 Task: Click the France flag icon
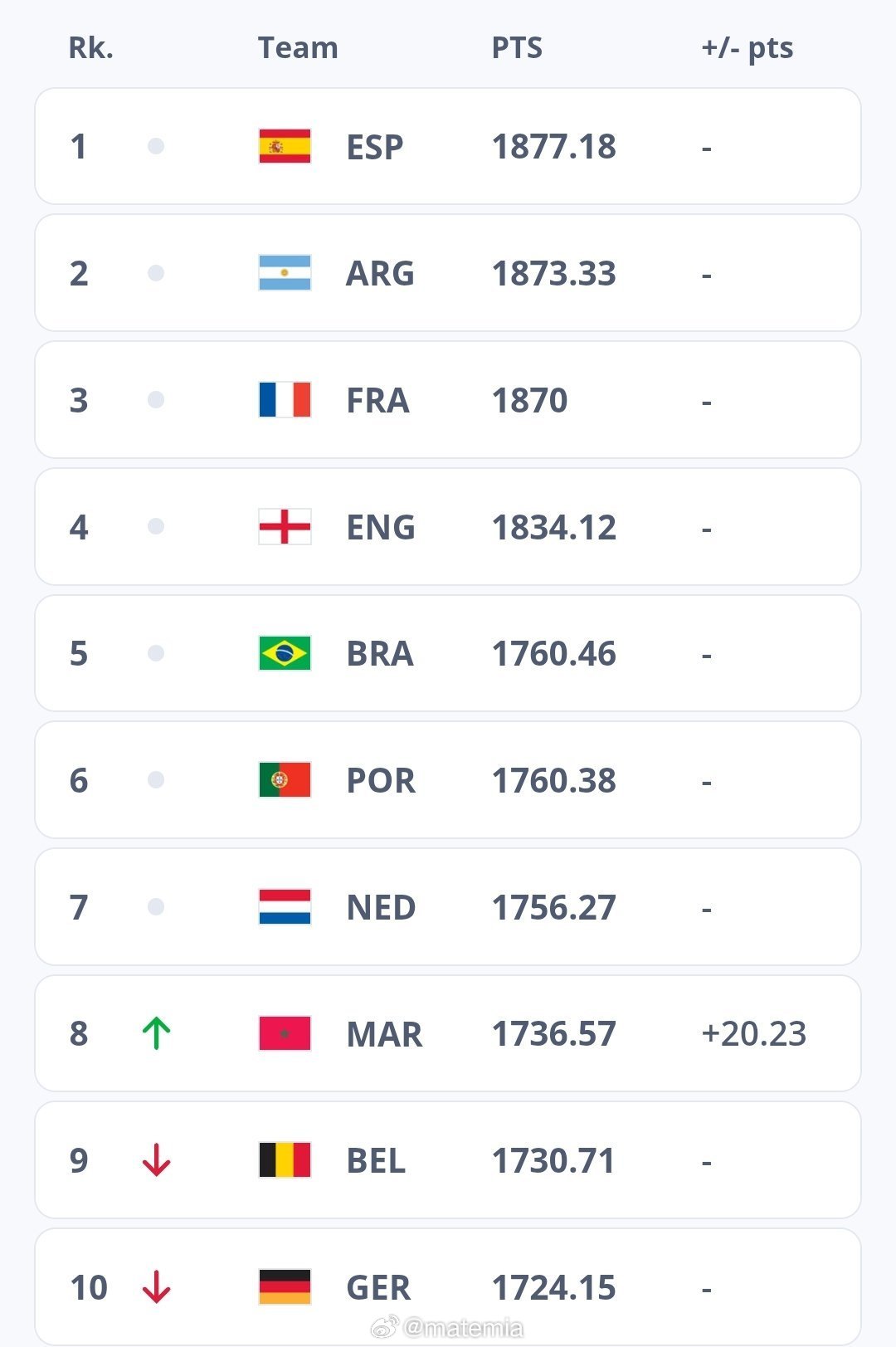coord(285,400)
